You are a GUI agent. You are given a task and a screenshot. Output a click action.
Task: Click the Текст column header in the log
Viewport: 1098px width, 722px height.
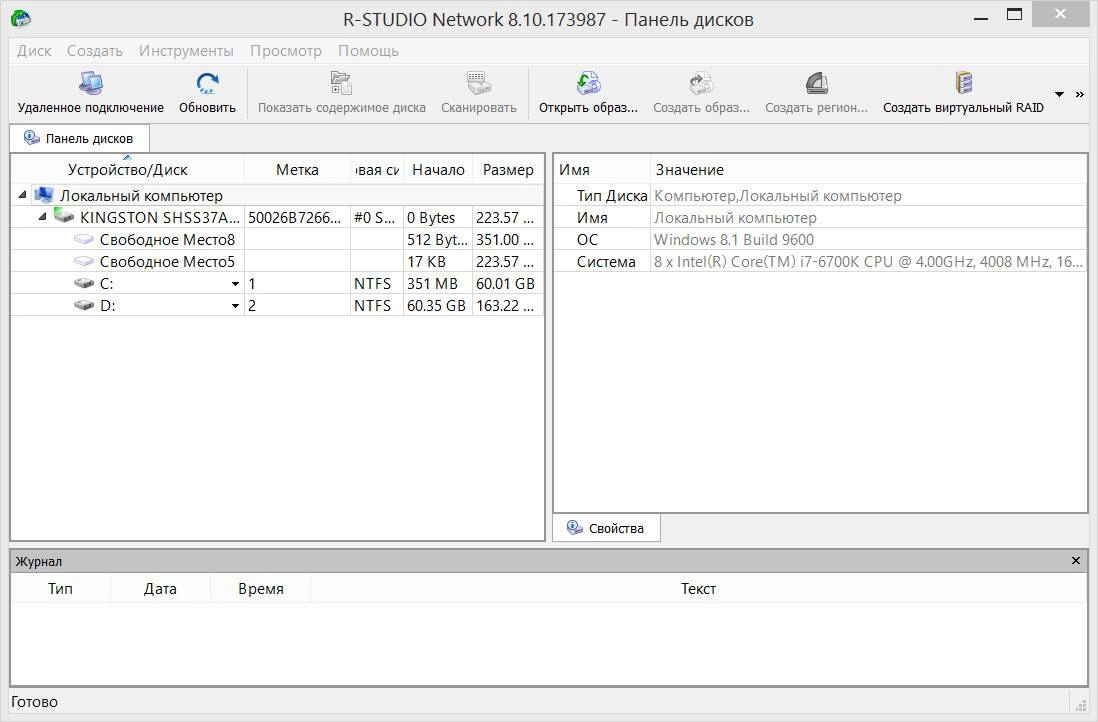(x=698, y=588)
